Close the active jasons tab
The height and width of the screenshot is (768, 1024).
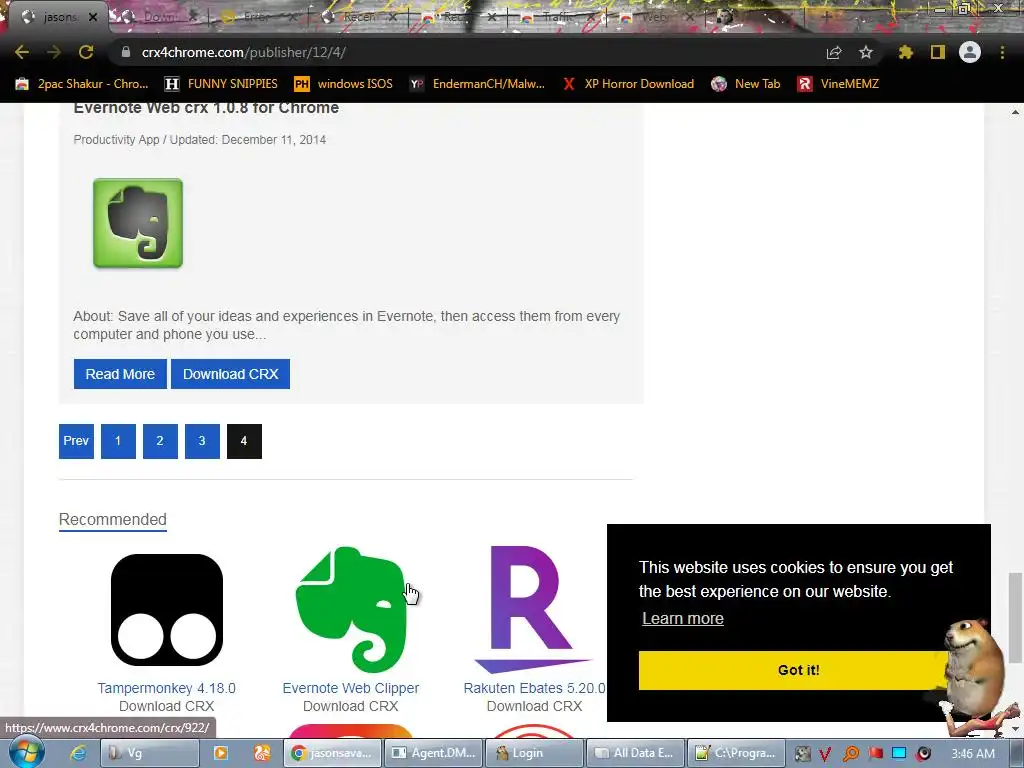click(93, 17)
